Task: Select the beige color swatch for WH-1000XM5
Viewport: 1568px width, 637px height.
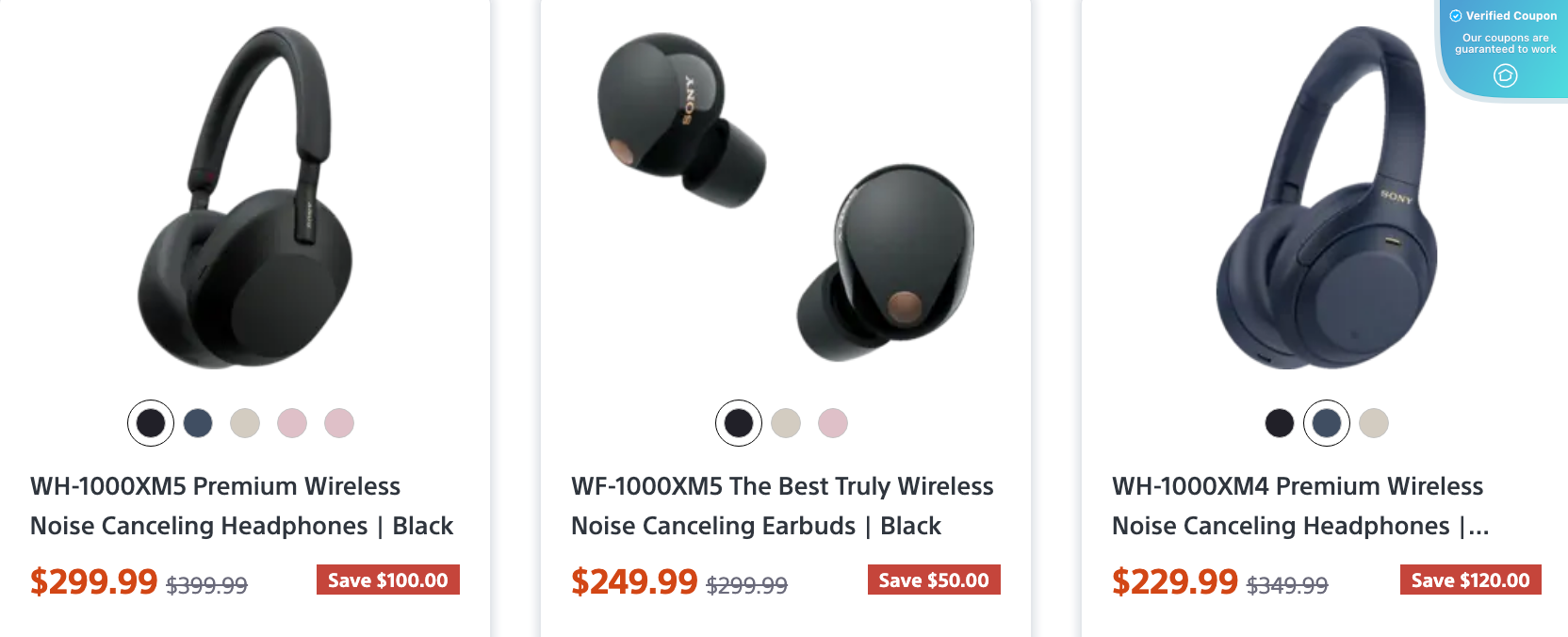Action: click(245, 423)
